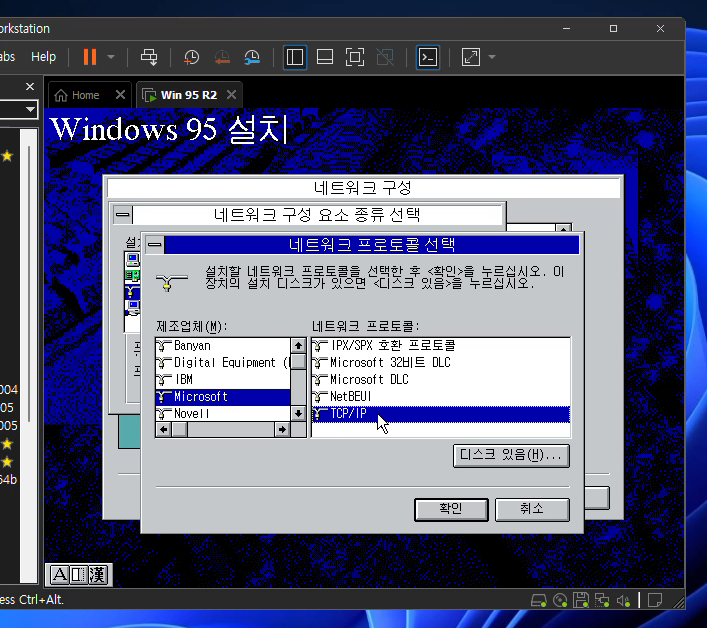Select Microsoft in the manufacturer list

point(223,397)
